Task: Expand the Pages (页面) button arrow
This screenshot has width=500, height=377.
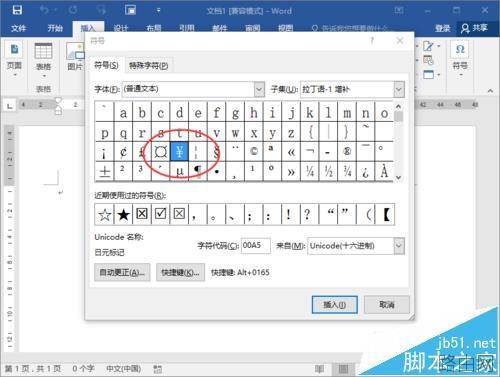Action: tap(14, 75)
